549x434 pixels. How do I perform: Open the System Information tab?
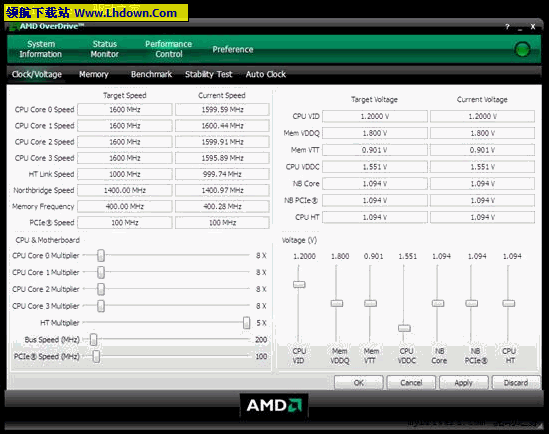41,49
